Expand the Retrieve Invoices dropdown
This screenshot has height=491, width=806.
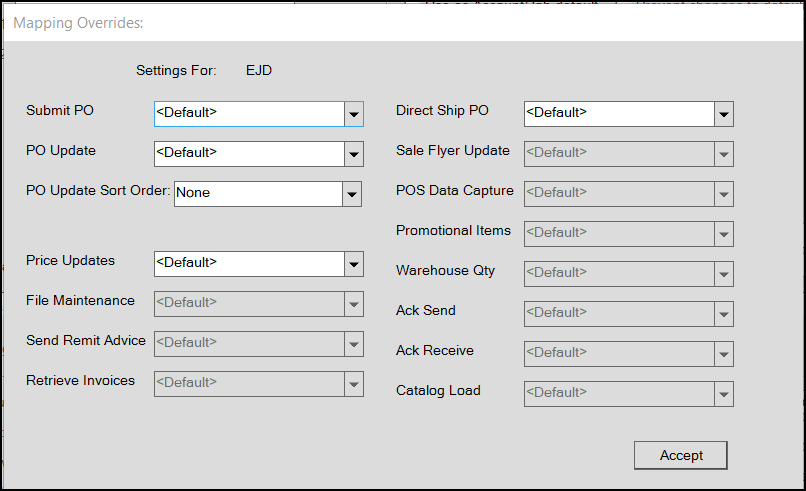pos(259,384)
